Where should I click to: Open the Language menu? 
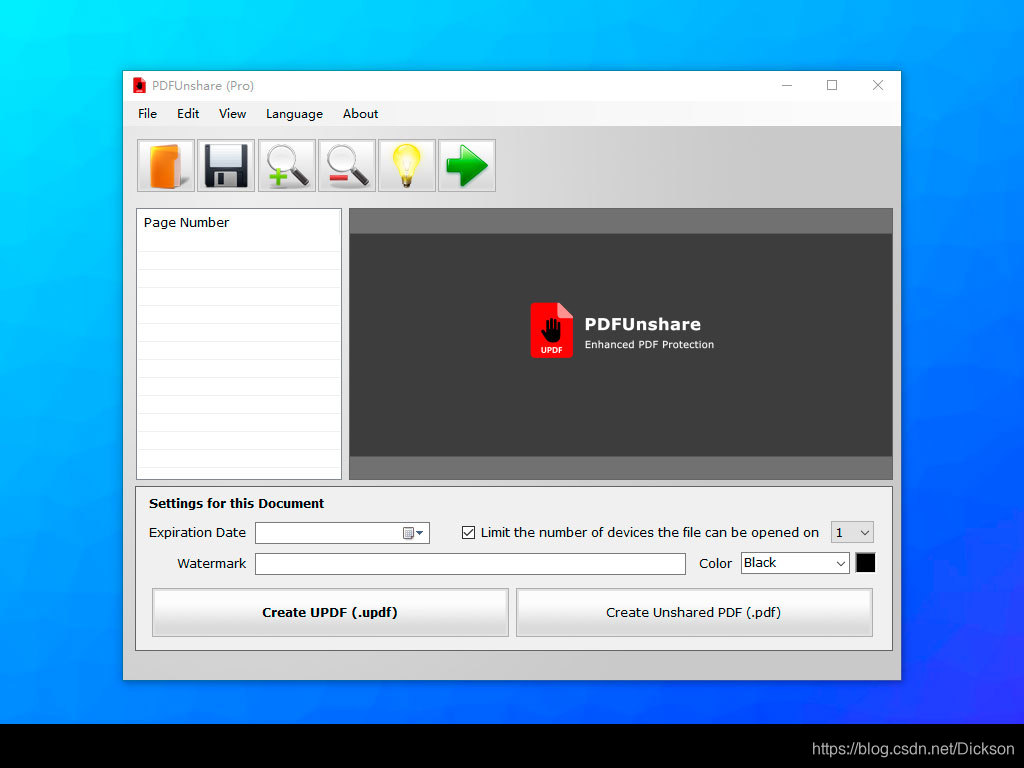click(x=294, y=114)
